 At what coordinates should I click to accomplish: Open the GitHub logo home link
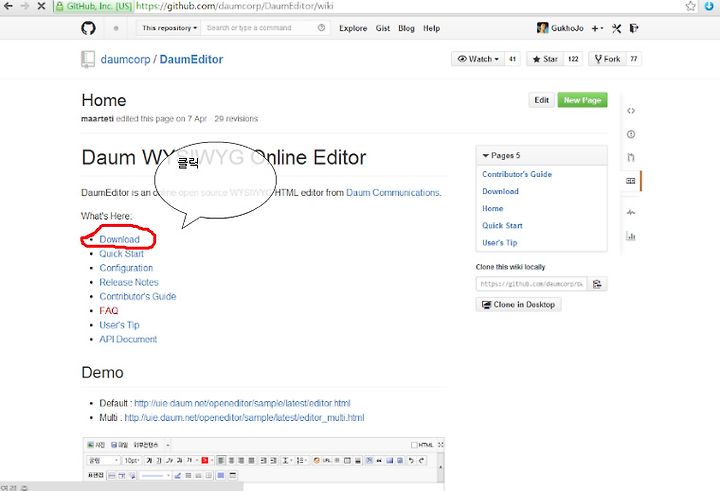[88, 28]
